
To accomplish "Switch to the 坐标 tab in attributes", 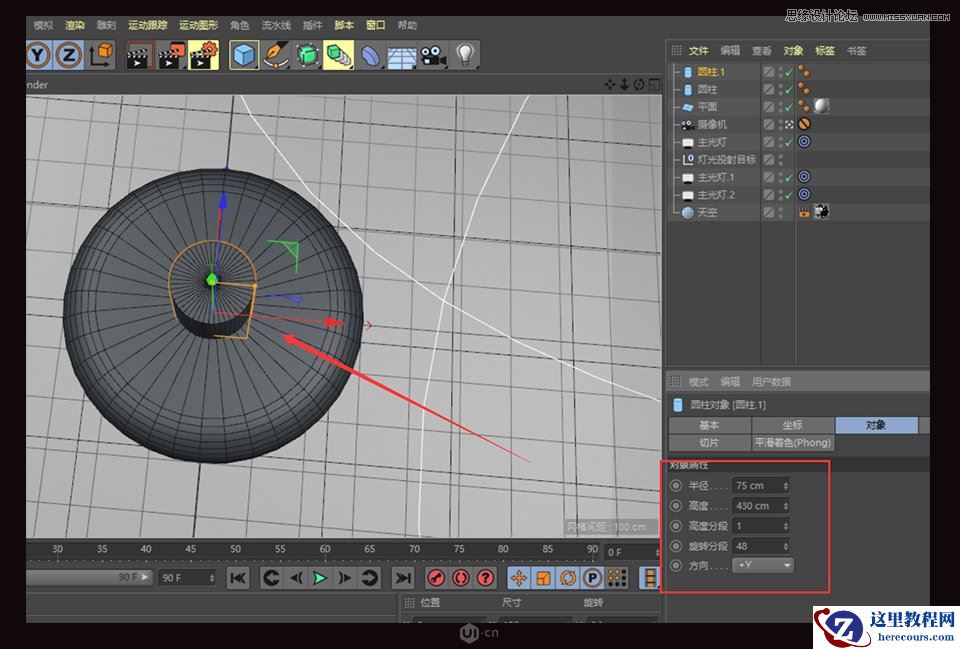I will click(x=793, y=424).
